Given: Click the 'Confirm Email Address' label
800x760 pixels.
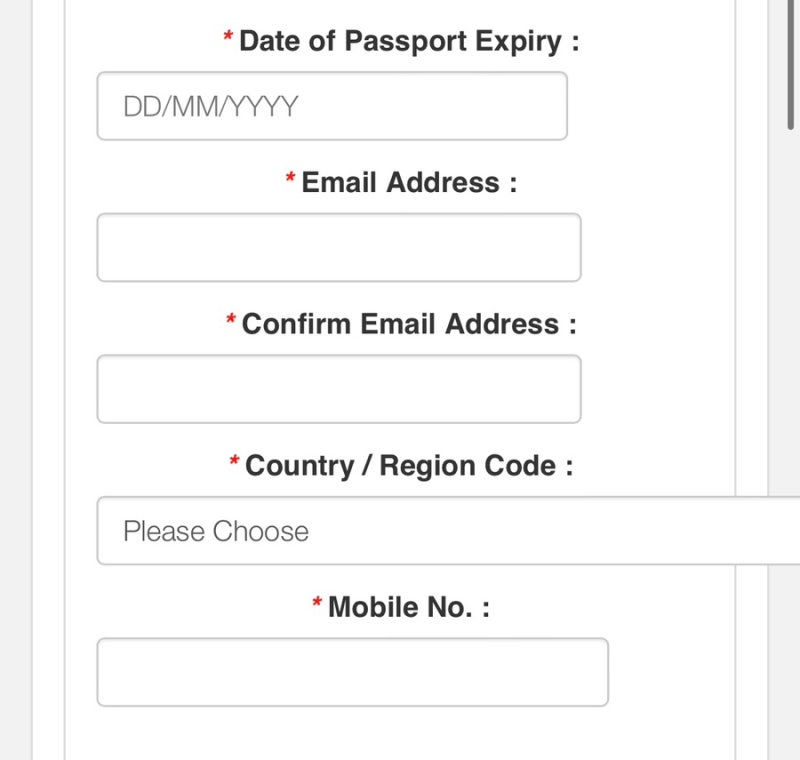Looking at the screenshot, I should point(409,325).
